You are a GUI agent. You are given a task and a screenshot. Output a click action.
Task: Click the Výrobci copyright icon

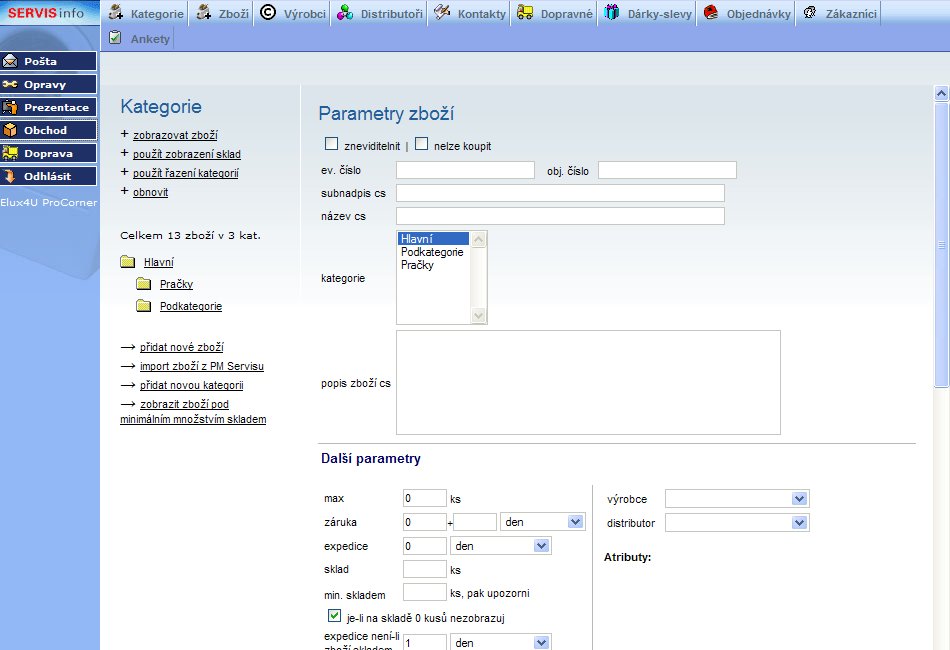pyautogui.click(x=268, y=12)
